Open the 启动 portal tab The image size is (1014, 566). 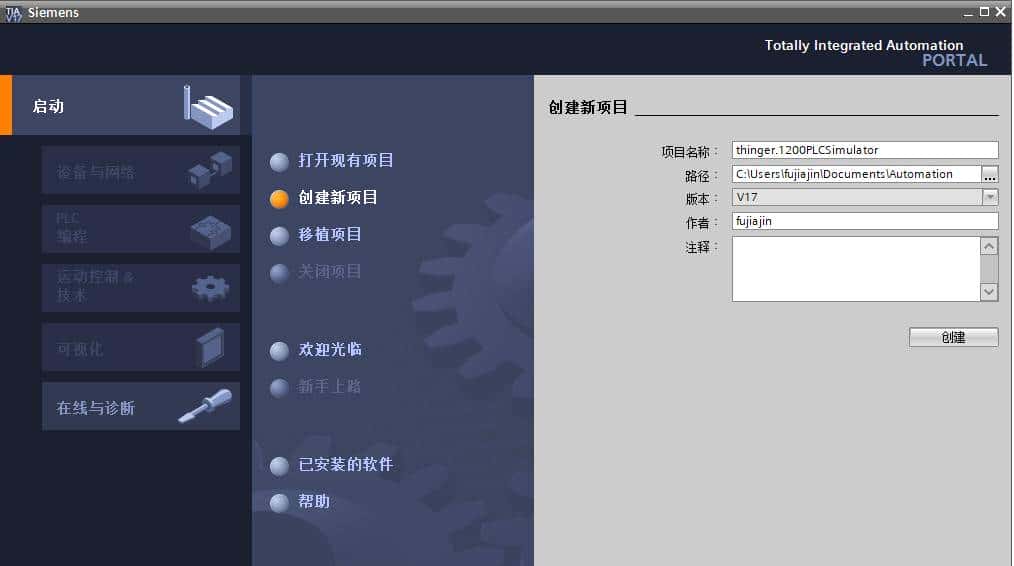click(125, 105)
